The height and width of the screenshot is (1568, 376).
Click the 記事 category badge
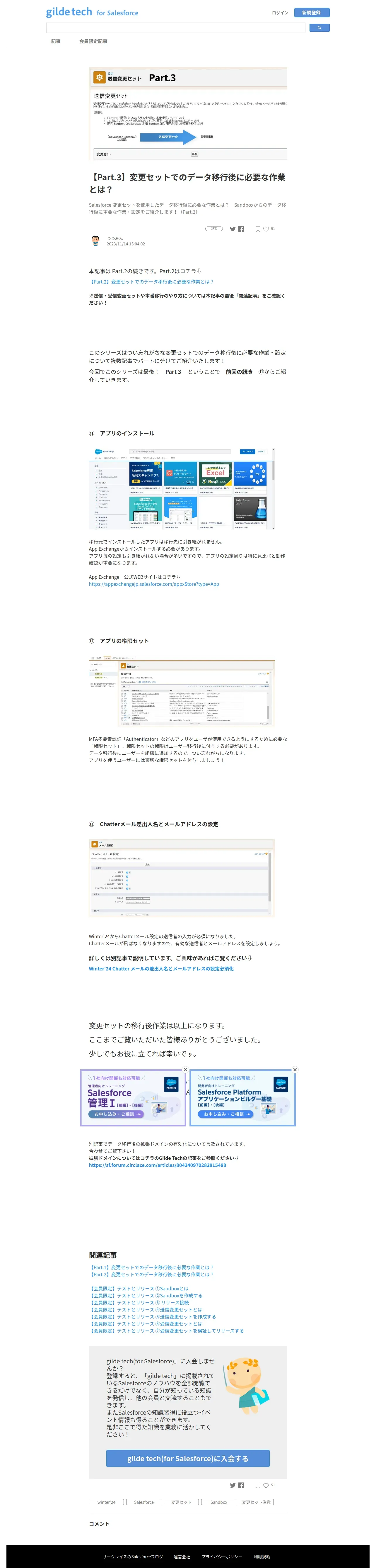(213, 229)
